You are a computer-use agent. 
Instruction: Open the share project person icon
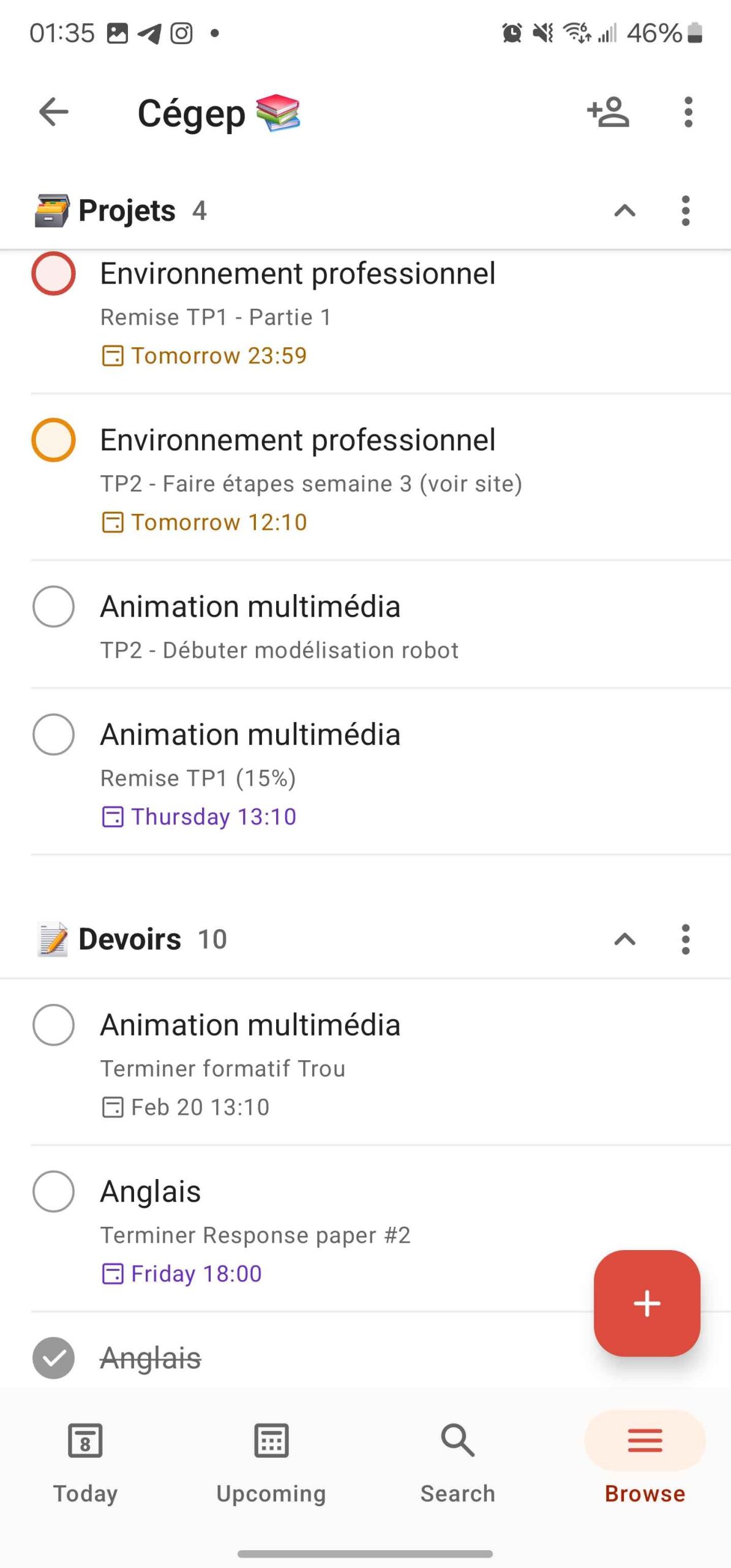pos(608,112)
